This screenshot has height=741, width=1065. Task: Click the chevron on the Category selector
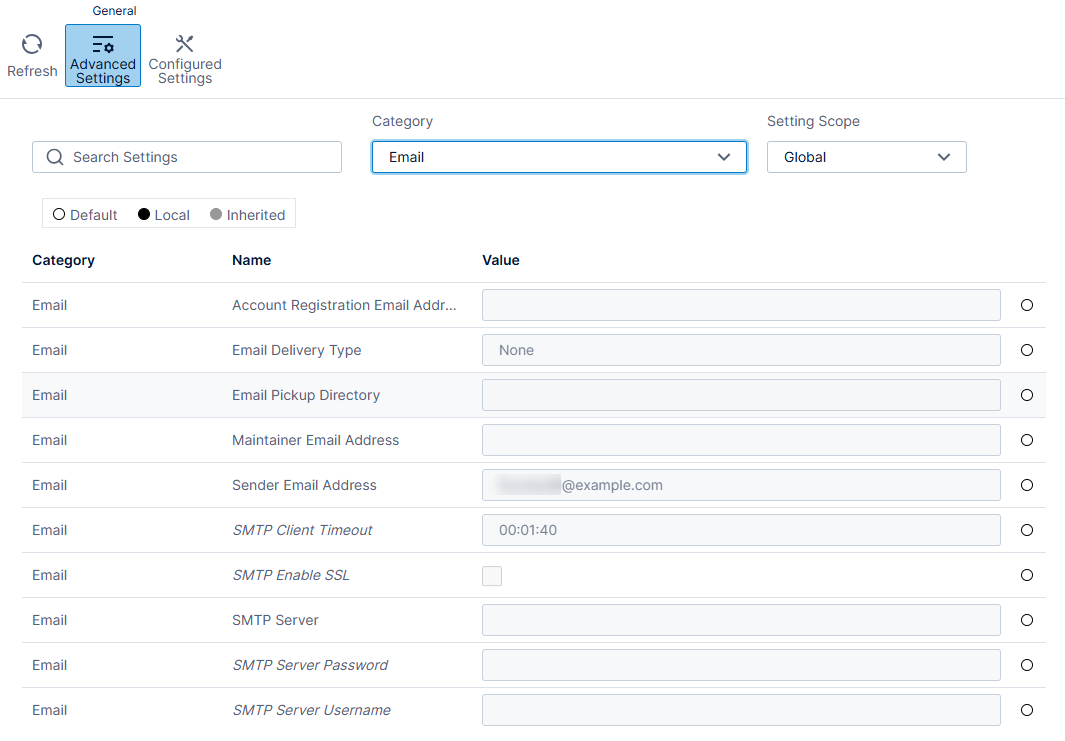(723, 157)
